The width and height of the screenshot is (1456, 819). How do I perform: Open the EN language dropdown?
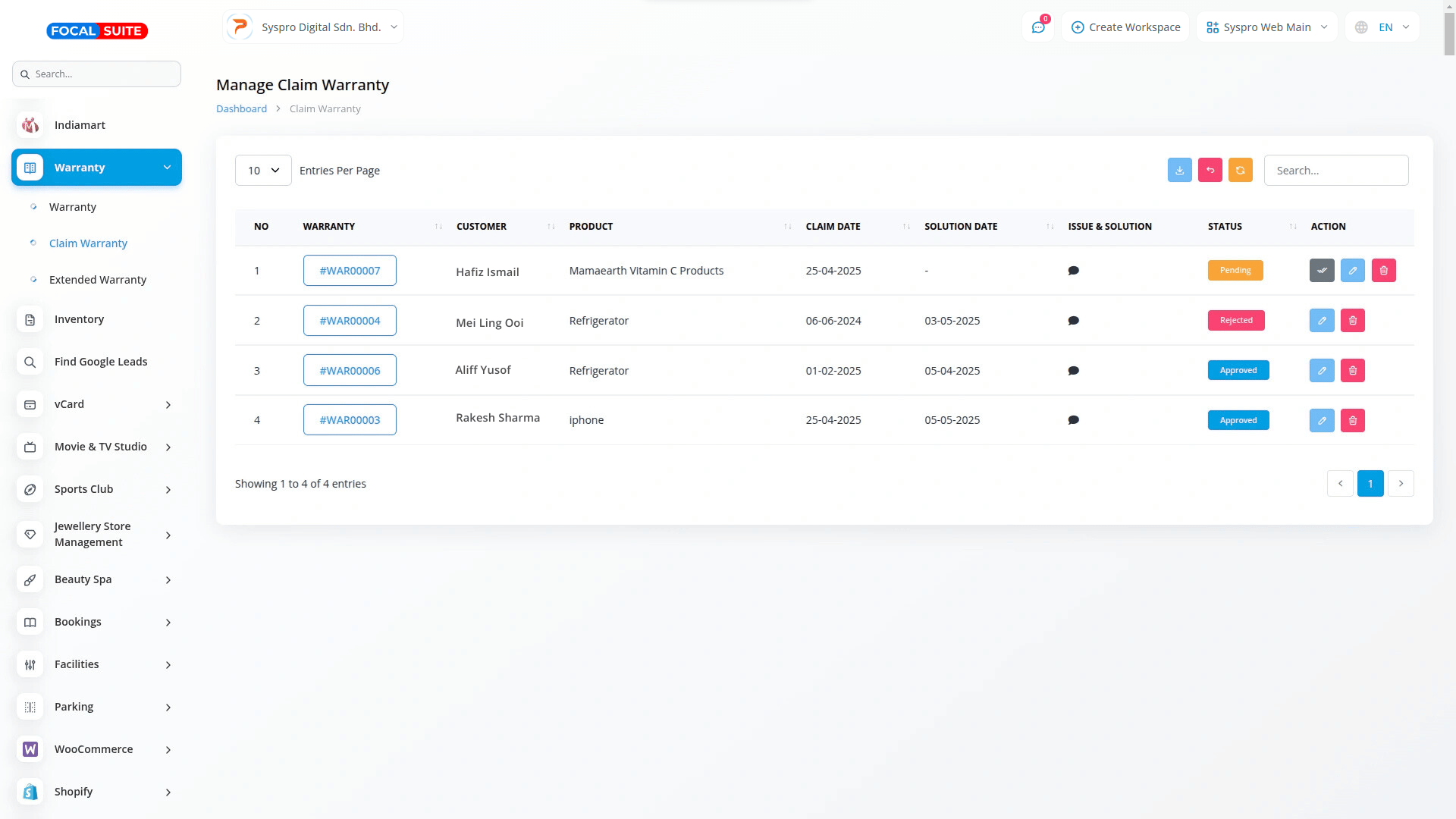click(x=1382, y=27)
